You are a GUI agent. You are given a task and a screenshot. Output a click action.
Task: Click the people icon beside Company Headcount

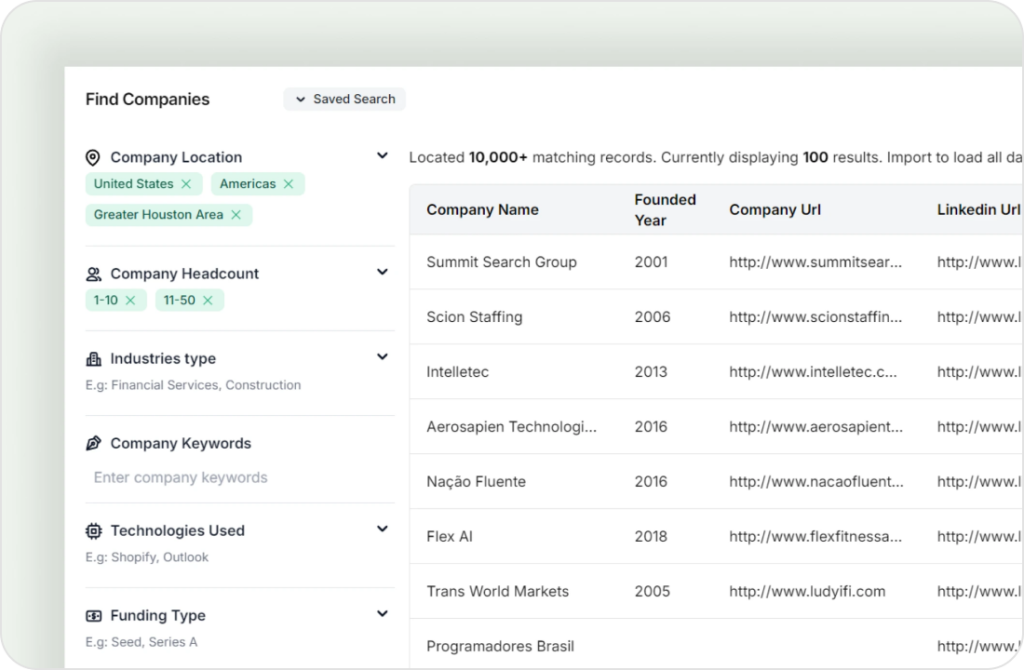click(94, 273)
